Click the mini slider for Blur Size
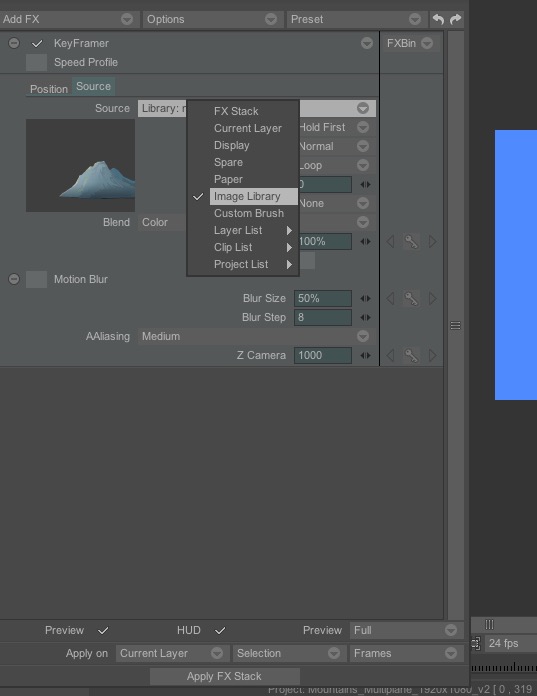Image resolution: width=537 pixels, height=696 pixels. pos(365,298)
